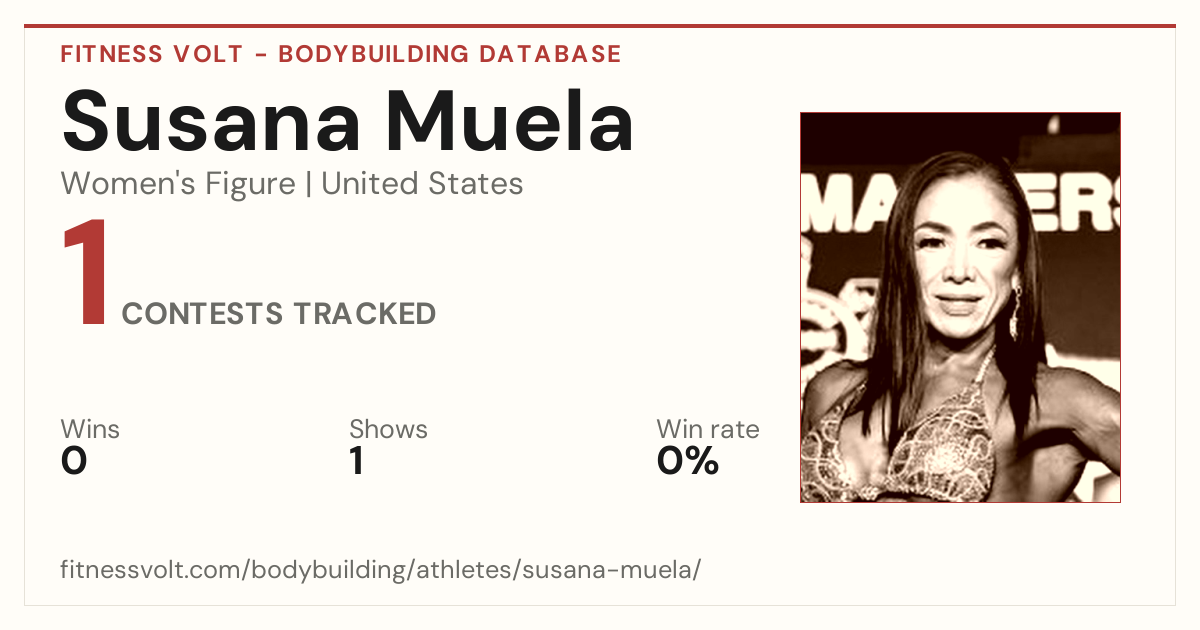The width and height of the screenshot is (1200, 630).
Task: Click the Shows value of 1
Action: pyautogui.click(x=357, y=461)
